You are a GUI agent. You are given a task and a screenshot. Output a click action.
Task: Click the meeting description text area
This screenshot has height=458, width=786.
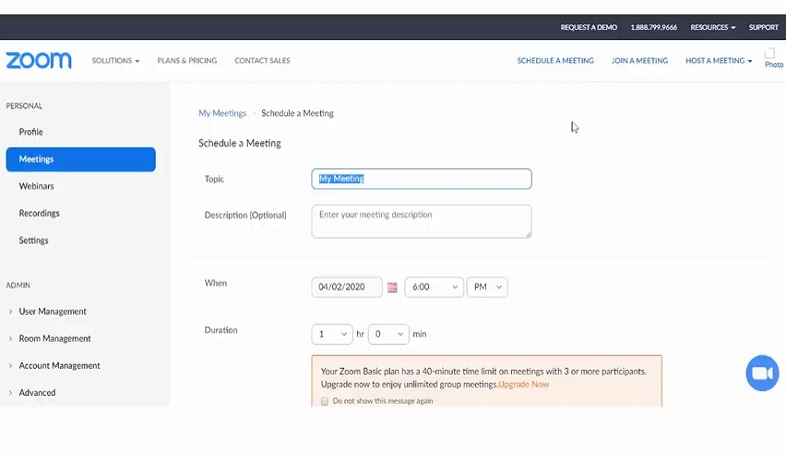click(421, 221)
